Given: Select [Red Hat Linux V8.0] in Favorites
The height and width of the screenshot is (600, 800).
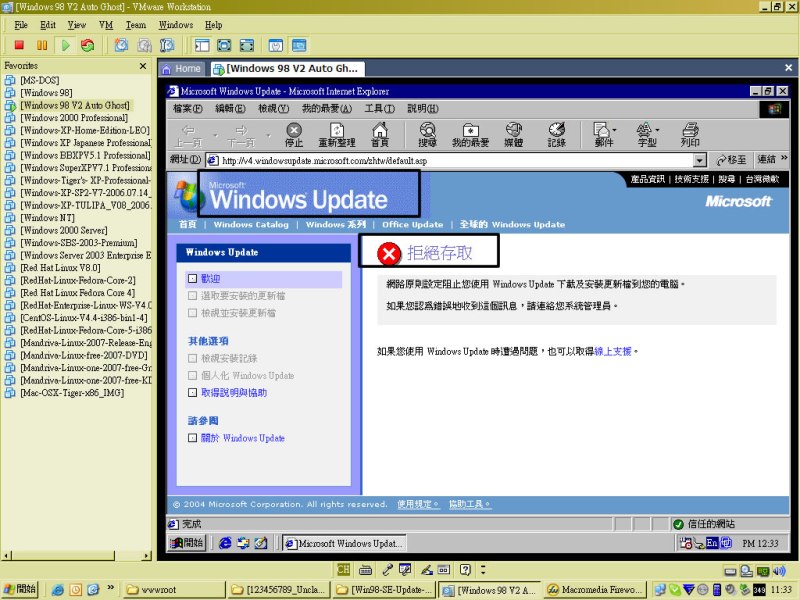Looking at the screenshot, I should (60, 268).
